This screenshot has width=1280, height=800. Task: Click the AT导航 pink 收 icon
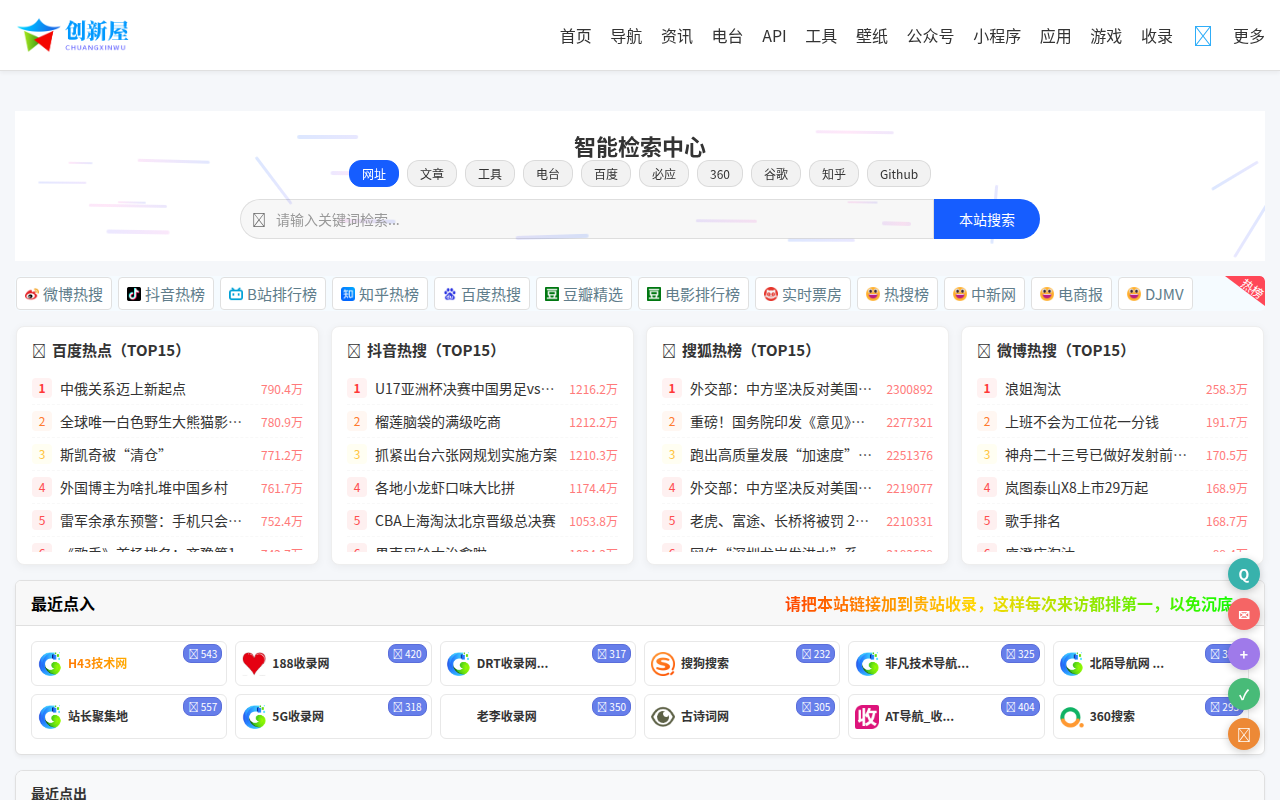pyautogui.click(x=867, y=716)
